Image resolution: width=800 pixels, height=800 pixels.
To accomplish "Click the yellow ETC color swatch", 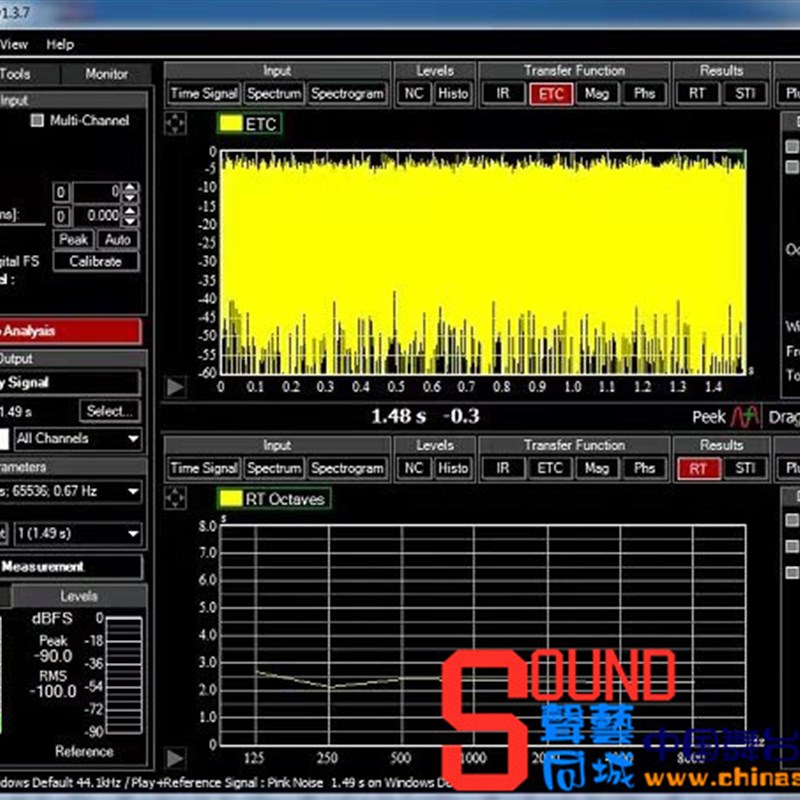I will tap(230, 124).
